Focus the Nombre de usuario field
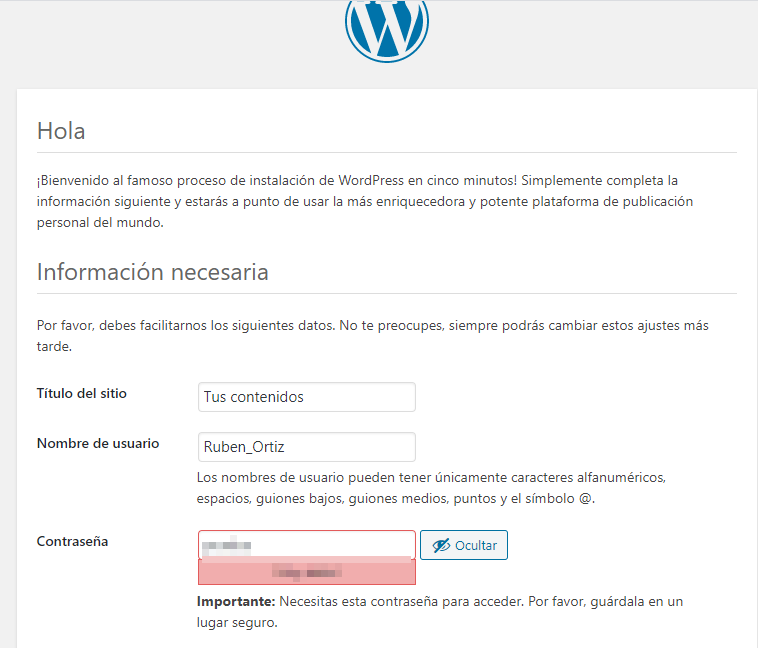 click(306, 447)
